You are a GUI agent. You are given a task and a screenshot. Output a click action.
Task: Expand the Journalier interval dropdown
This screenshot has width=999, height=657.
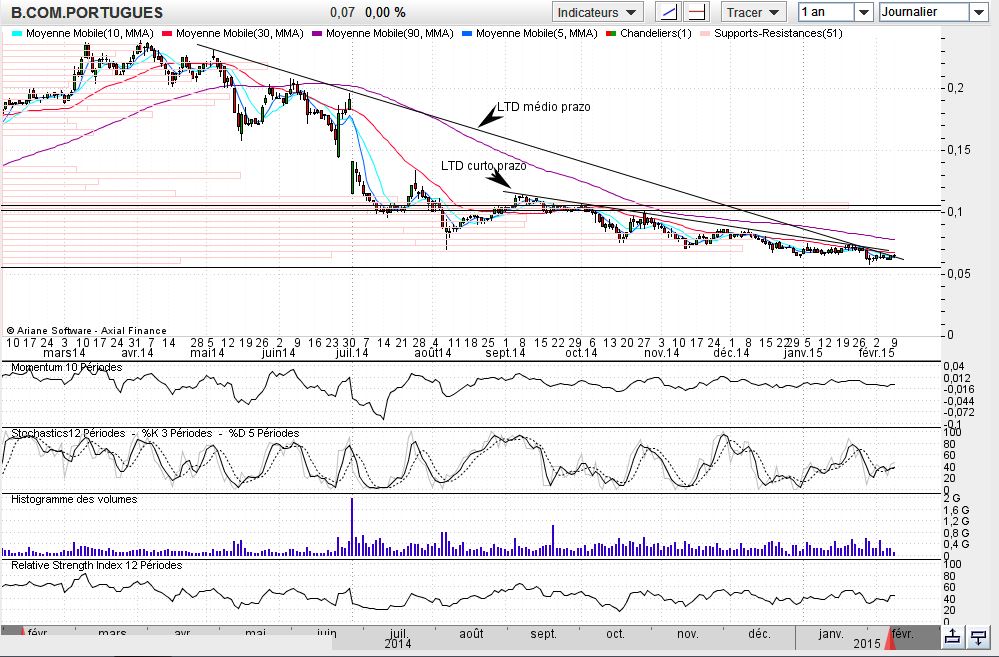coord(977,12)
